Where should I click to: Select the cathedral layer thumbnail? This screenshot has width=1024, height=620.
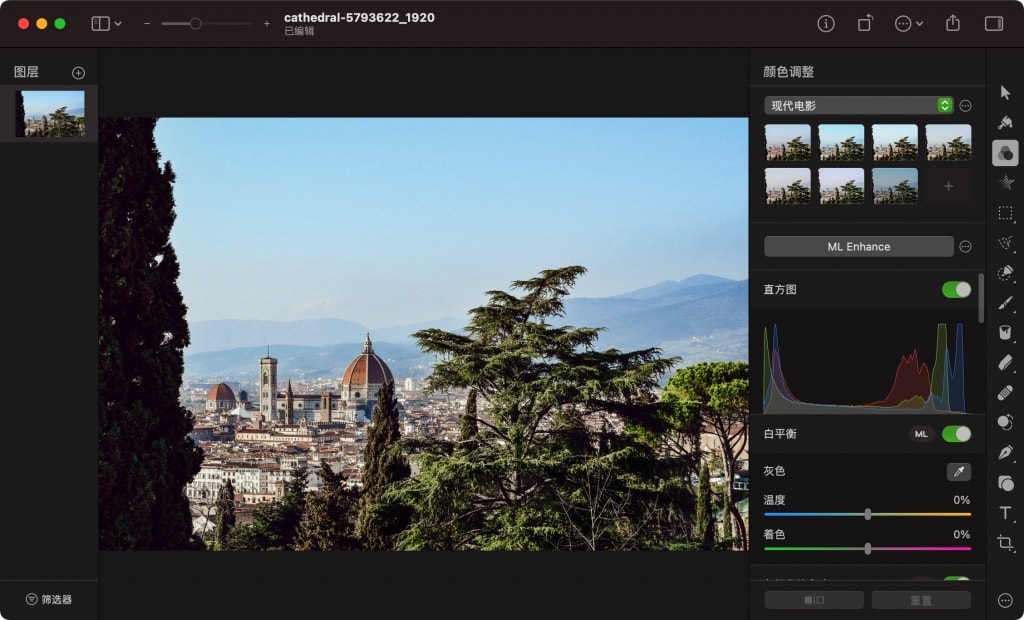pyautogui.click(x=49, y=114)
